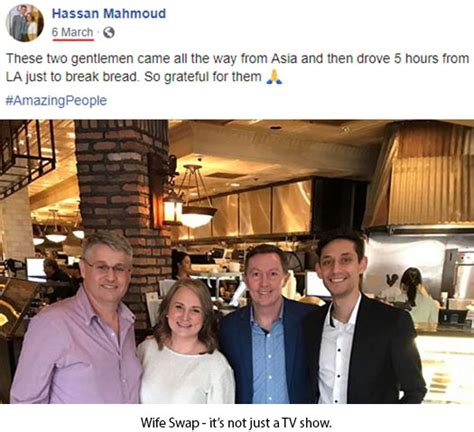Click the Hassan Mahmoud name link
Viewport: 474px width, 432px height.
pyautogui.click(x=109, y=14)
